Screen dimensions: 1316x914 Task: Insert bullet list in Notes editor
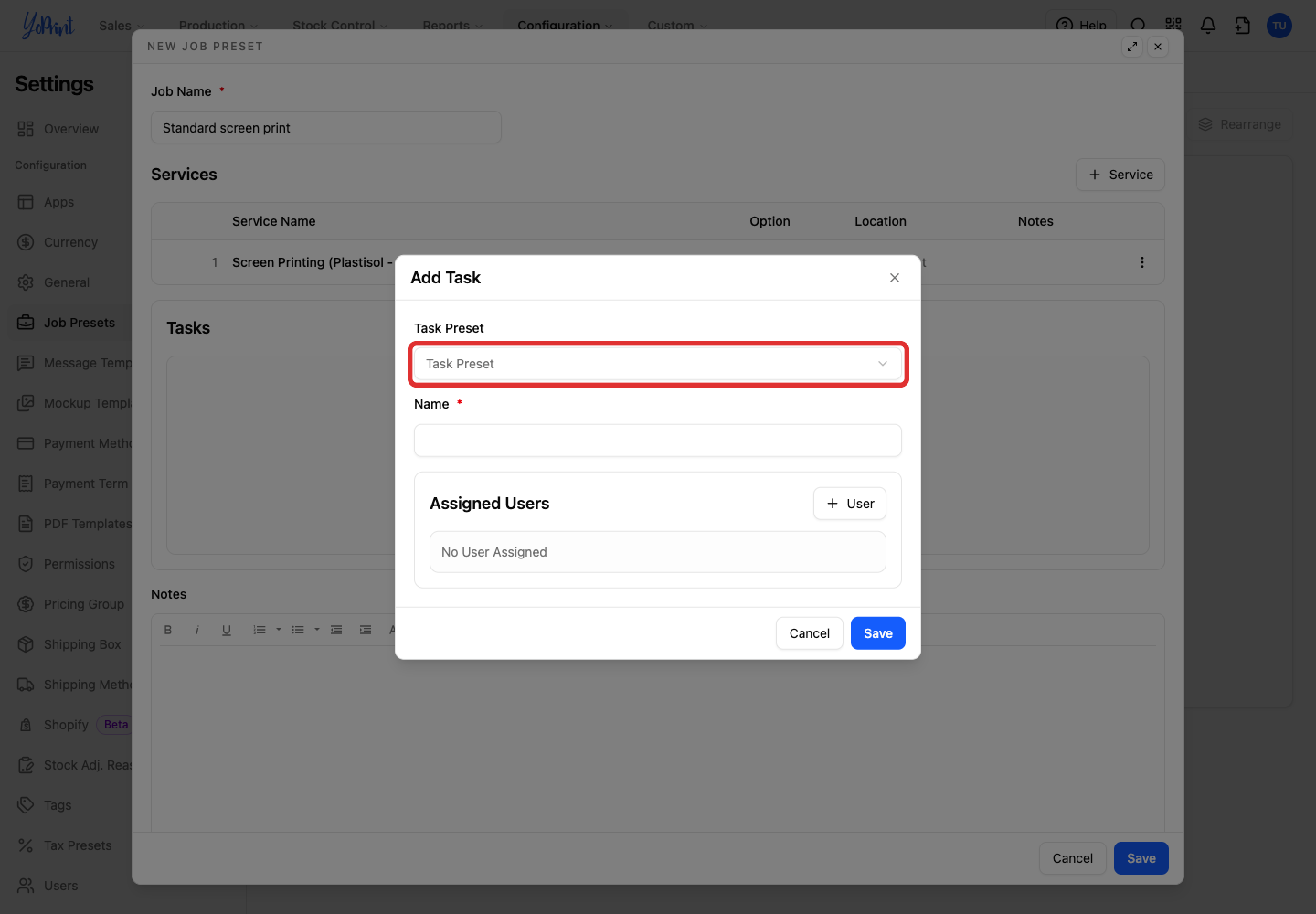[x=298, y=630]
